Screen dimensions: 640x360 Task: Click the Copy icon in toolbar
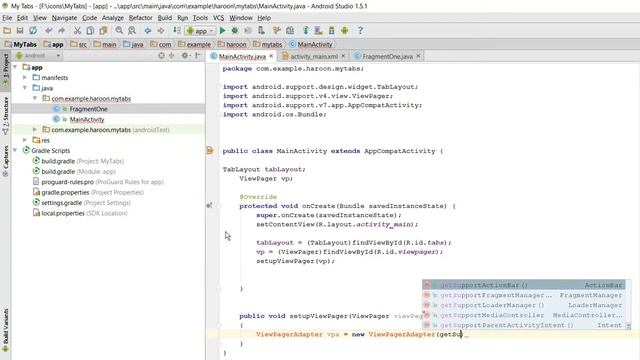90,31
